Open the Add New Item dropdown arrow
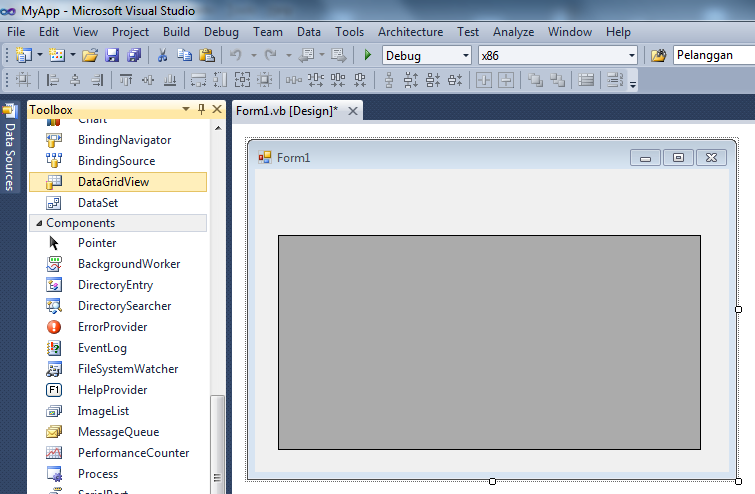Image resolution: width=755 pixels, height=494 pixels. (x=73, y=55)
